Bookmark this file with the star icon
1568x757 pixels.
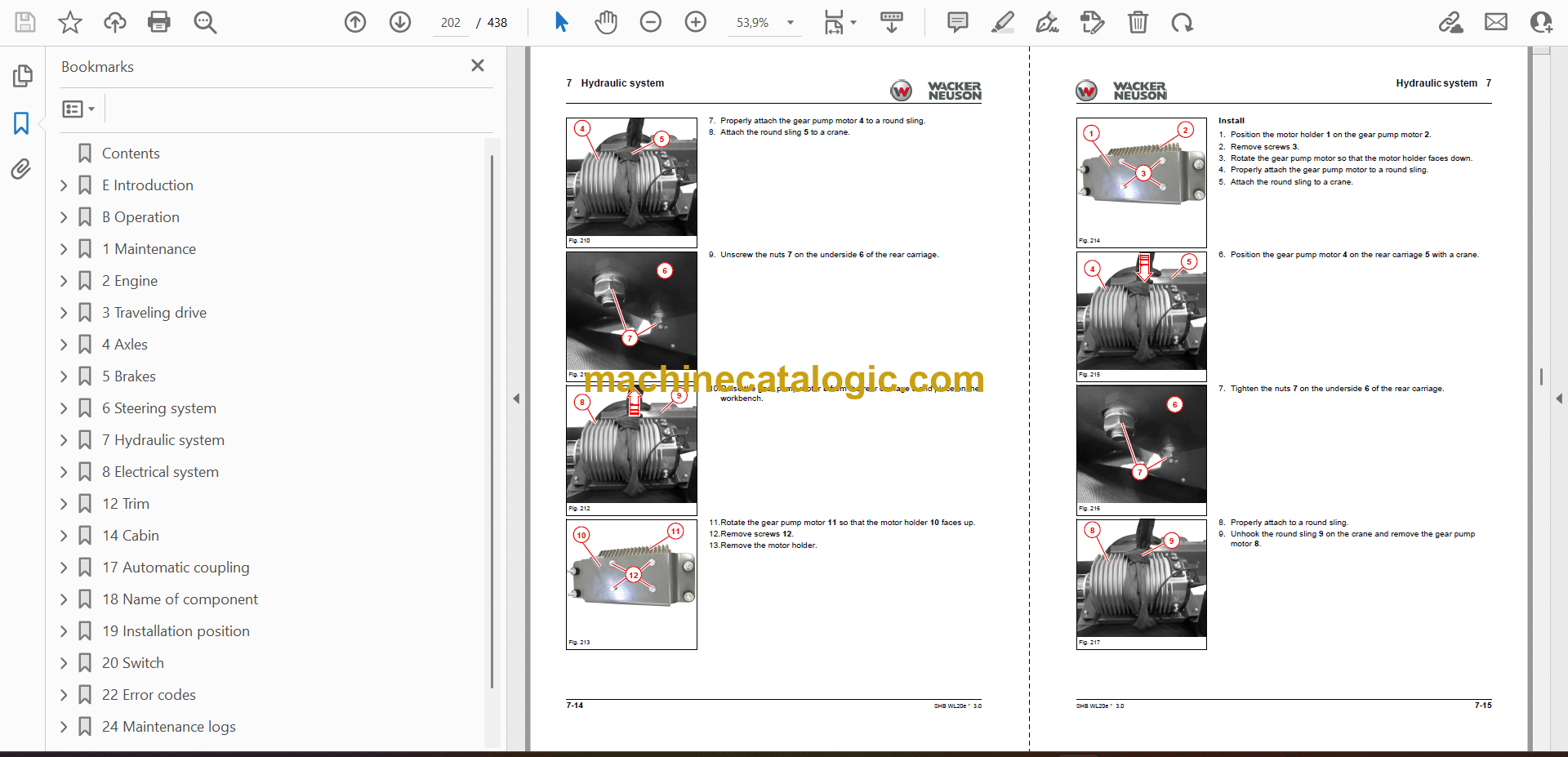(70, 22)
